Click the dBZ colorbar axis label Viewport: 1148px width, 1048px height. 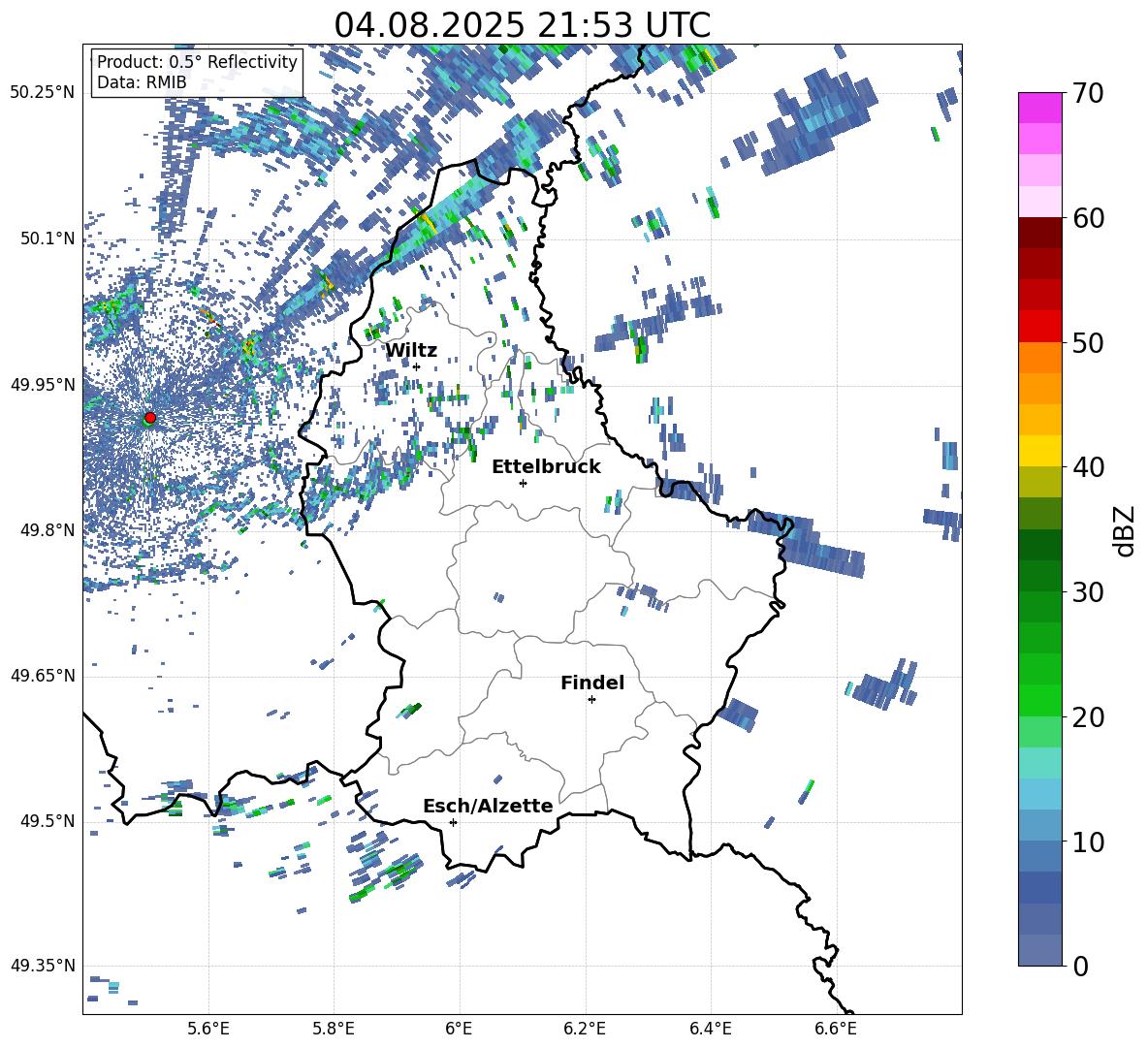coord(1126,530)
